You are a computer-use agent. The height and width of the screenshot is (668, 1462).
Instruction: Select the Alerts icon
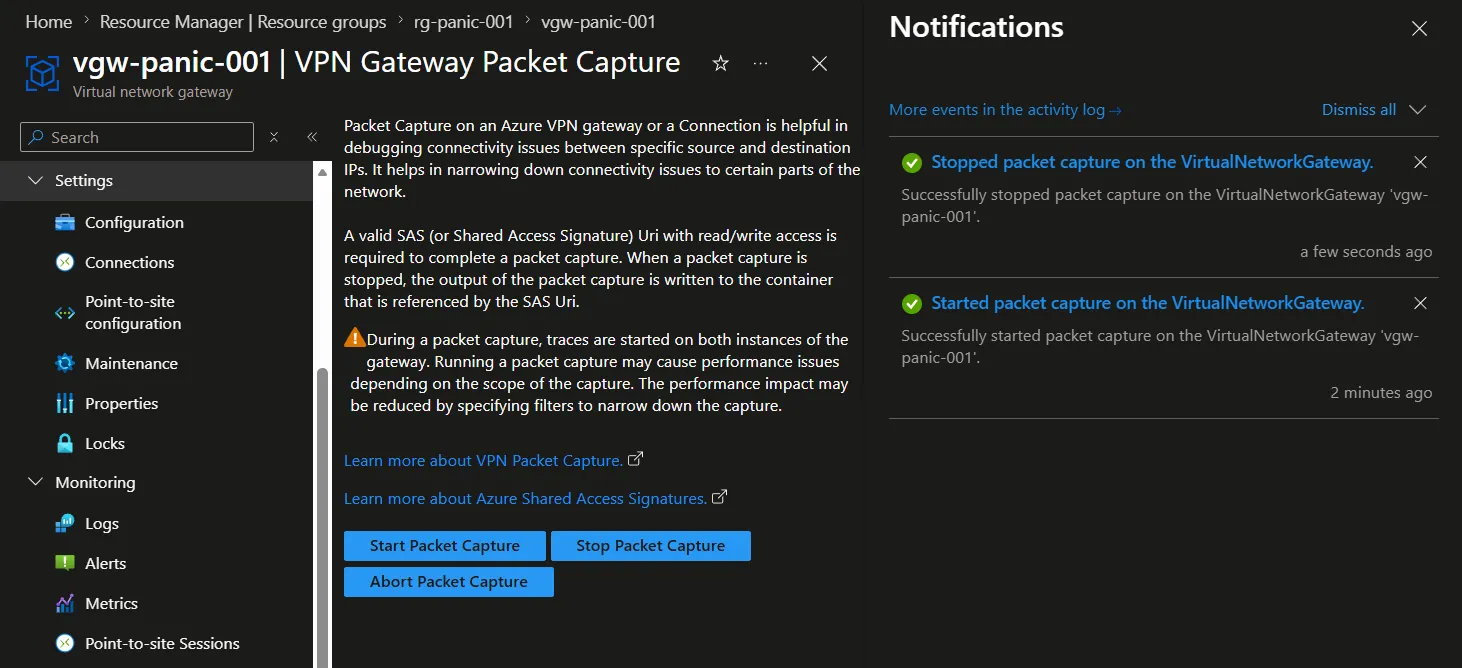point(65,563)
